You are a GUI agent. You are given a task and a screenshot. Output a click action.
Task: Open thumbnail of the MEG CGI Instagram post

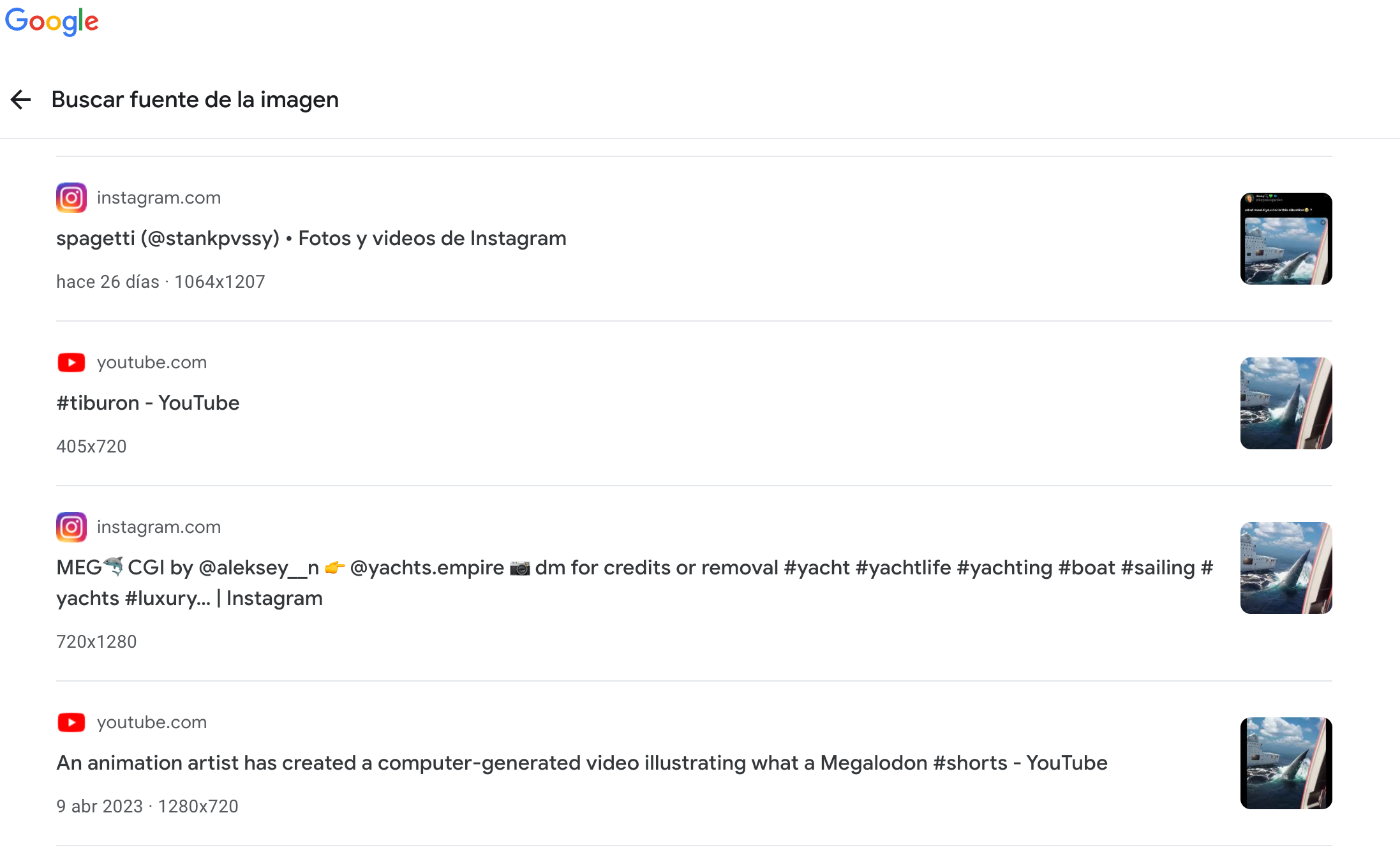(1286, 568)
